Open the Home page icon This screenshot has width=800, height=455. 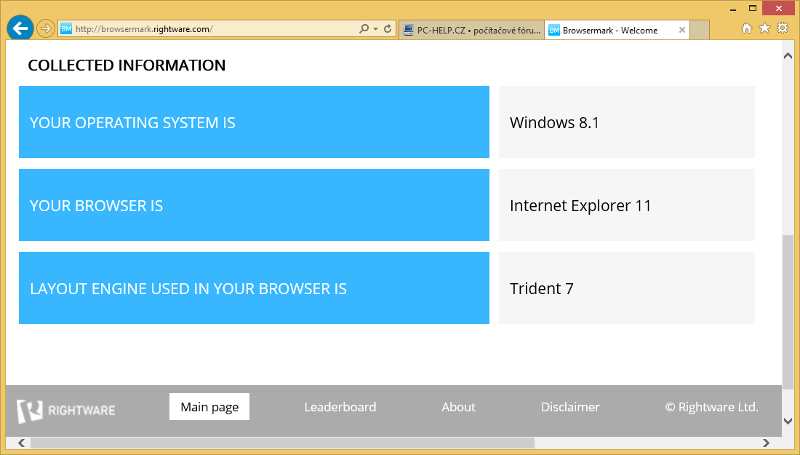coord(747,29)
